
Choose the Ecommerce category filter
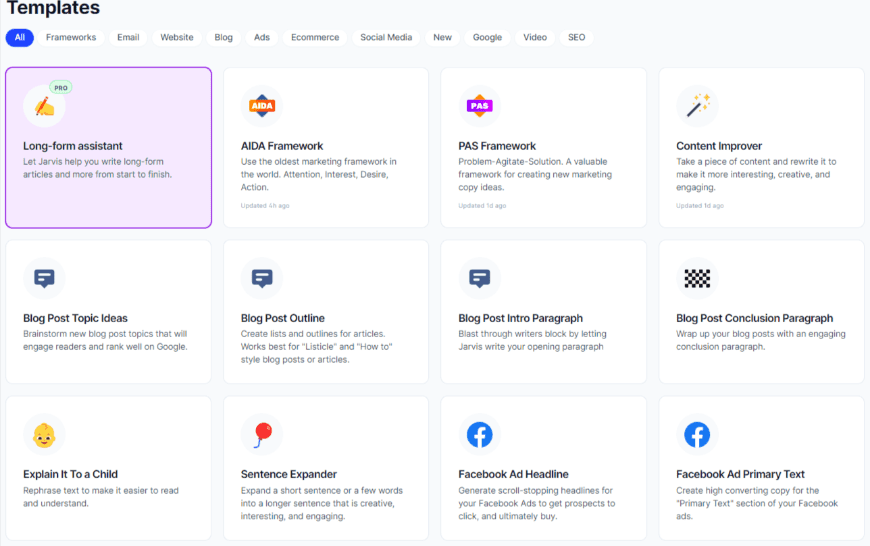tap(315, 37)
